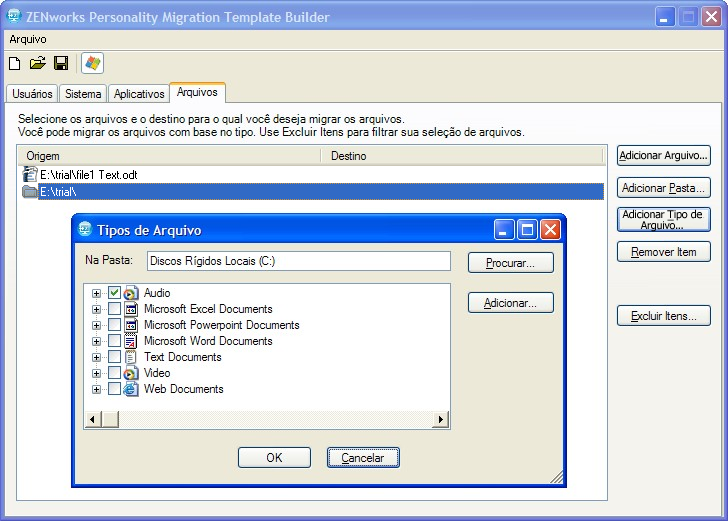The image size is (728, 521).
Task: Click the Windows flag toolbar icon
Action: (92, 63)
